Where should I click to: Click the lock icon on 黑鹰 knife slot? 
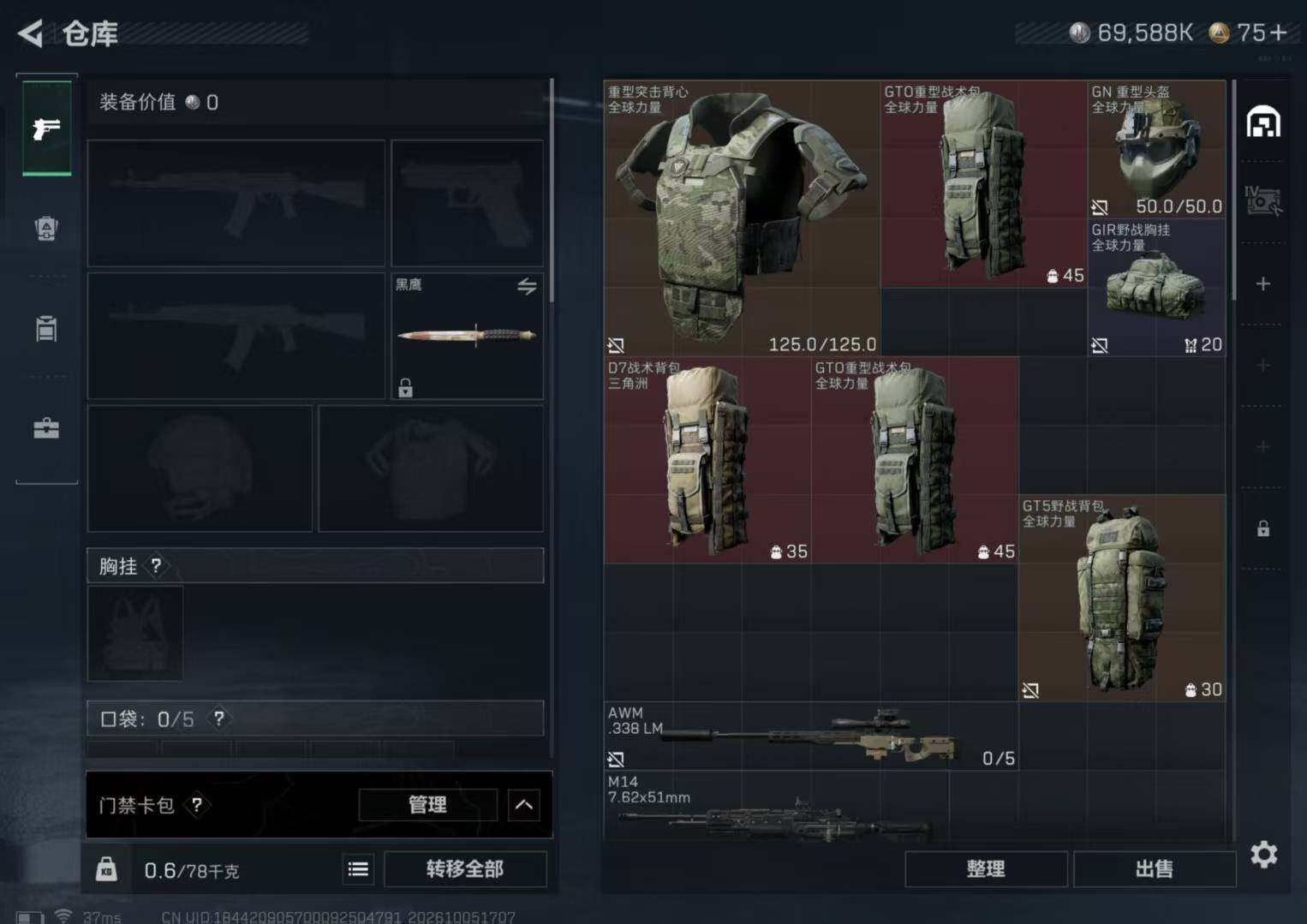pos(405,388)
